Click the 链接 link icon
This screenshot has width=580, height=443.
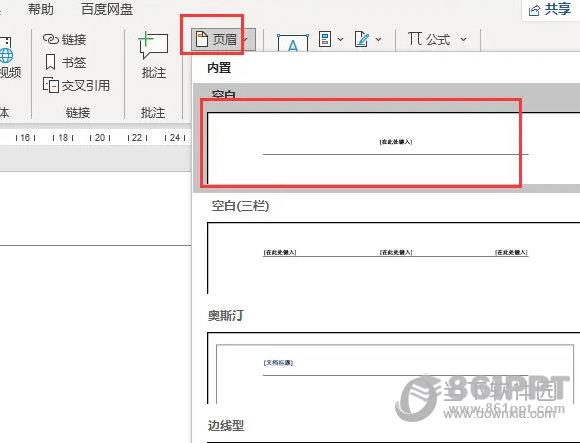[51, 39]
